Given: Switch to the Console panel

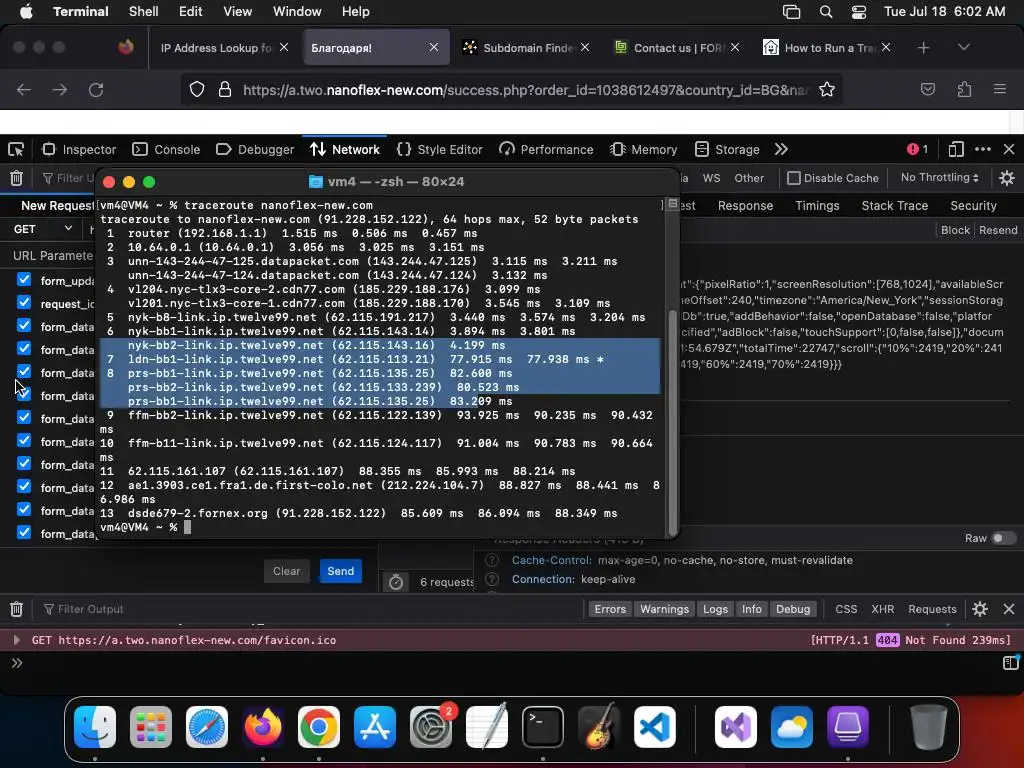Looking at the screenshot, I should [166, 150].
